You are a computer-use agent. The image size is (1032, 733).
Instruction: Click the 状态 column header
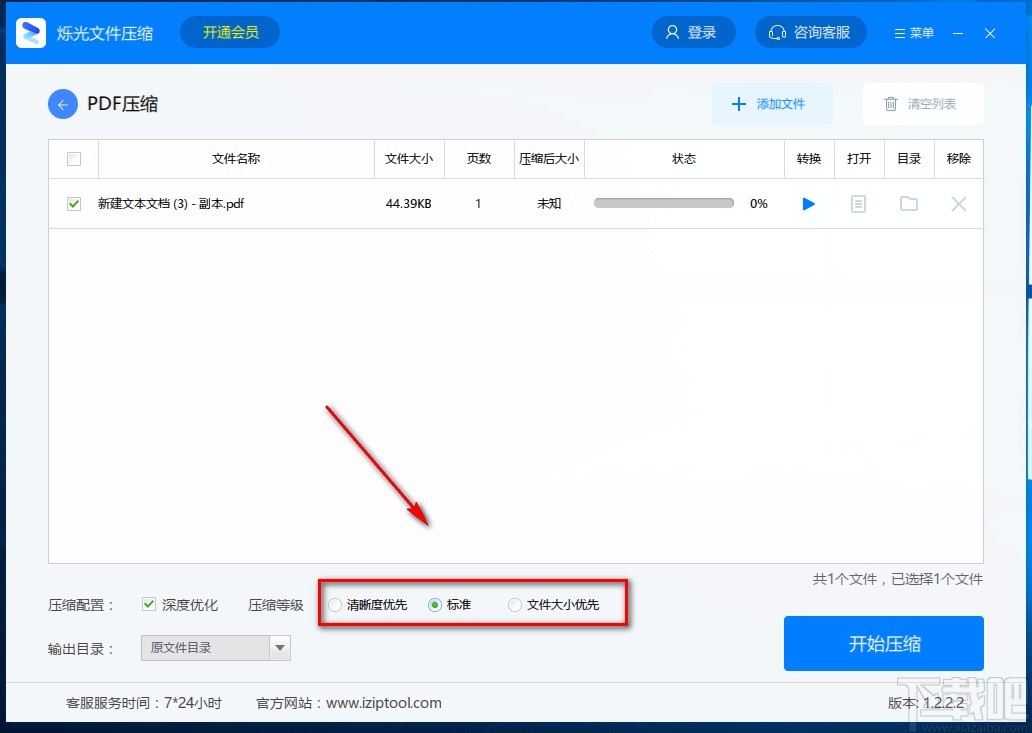tap(684, 159)
